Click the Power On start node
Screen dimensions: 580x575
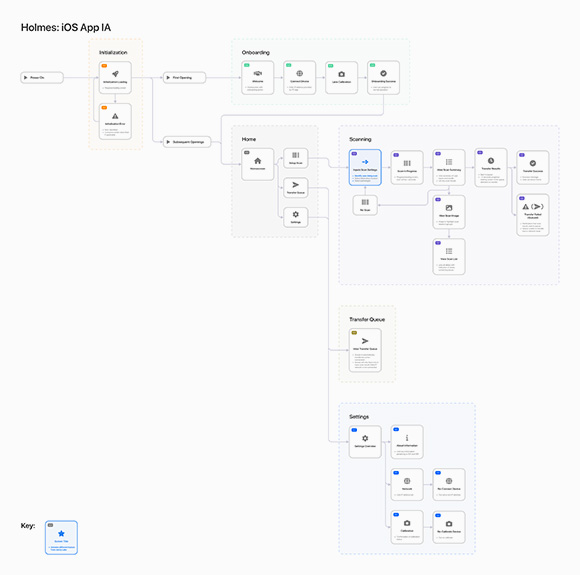pyautogui.click(x=42, y=78)
